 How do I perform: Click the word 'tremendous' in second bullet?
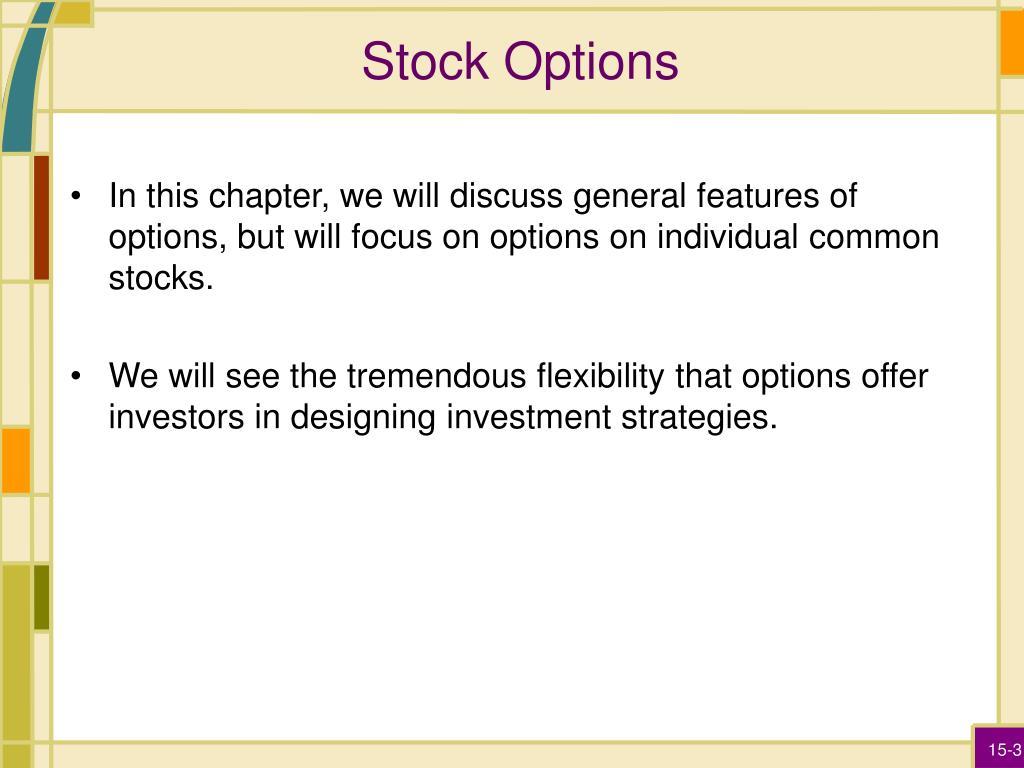(x=436, y=376)
